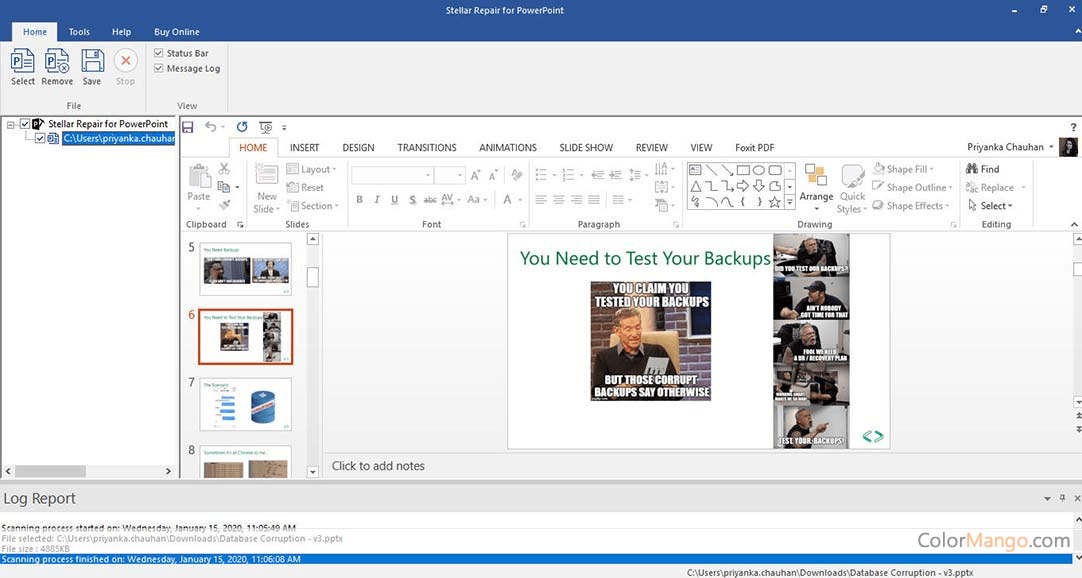Image resolution: width=1082 pixels, height=578 pixels.
Task: Toggle the Message Log checkbox
Action: (159, 68)
